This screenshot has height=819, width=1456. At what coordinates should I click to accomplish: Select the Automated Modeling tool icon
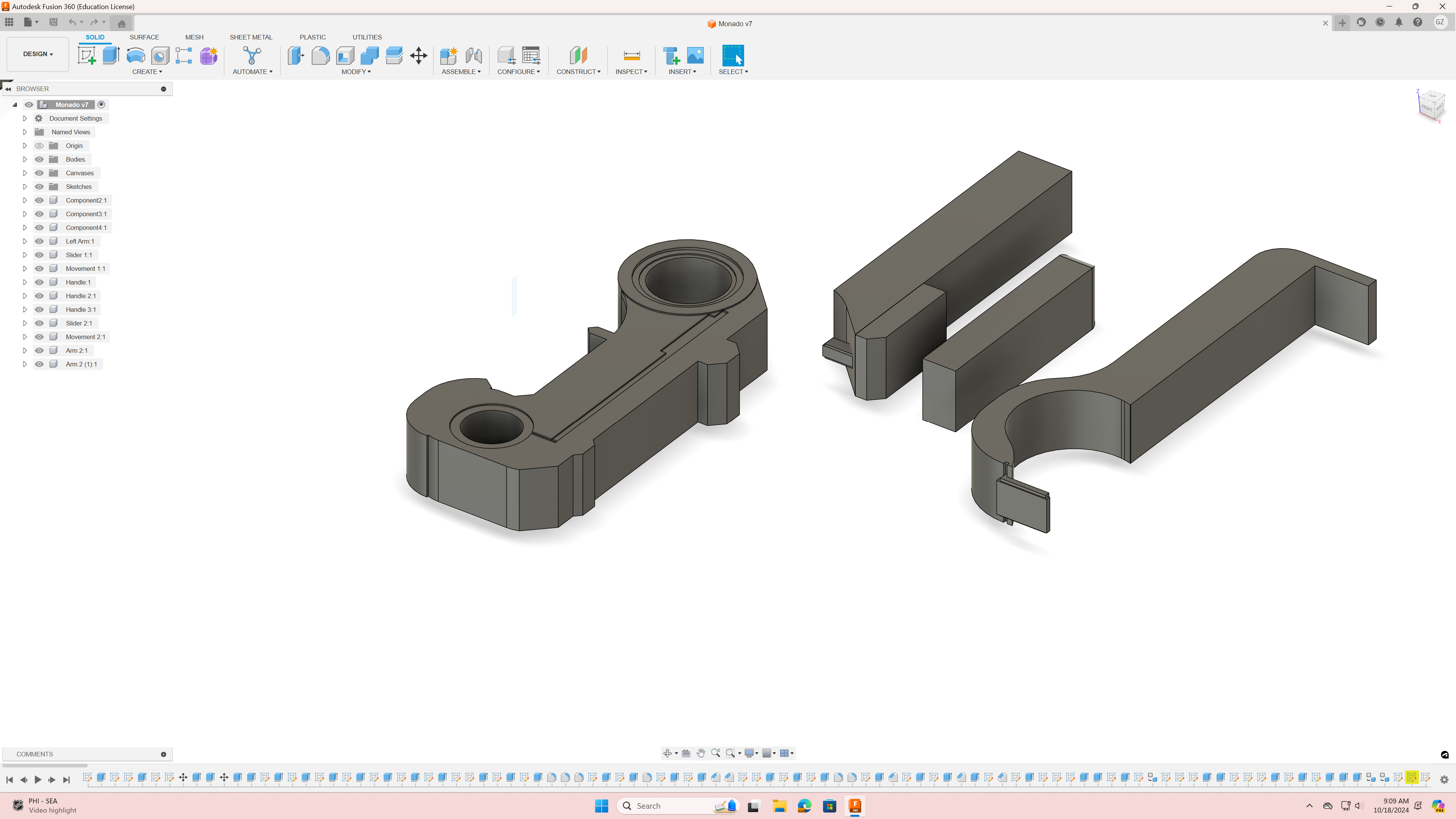point(252,55)
